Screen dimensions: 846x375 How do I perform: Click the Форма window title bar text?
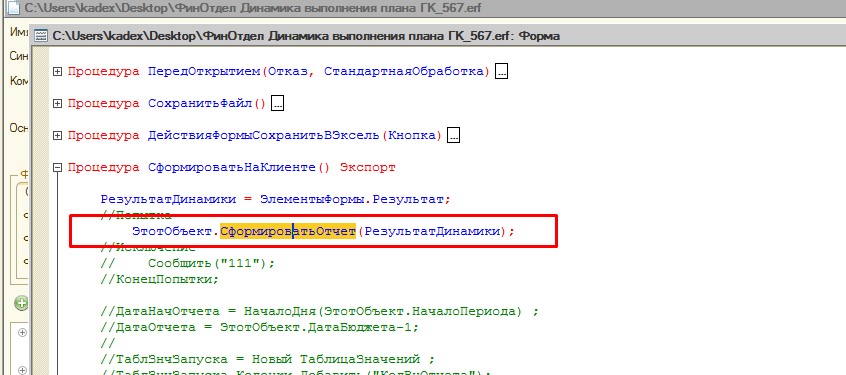(306, 36)
